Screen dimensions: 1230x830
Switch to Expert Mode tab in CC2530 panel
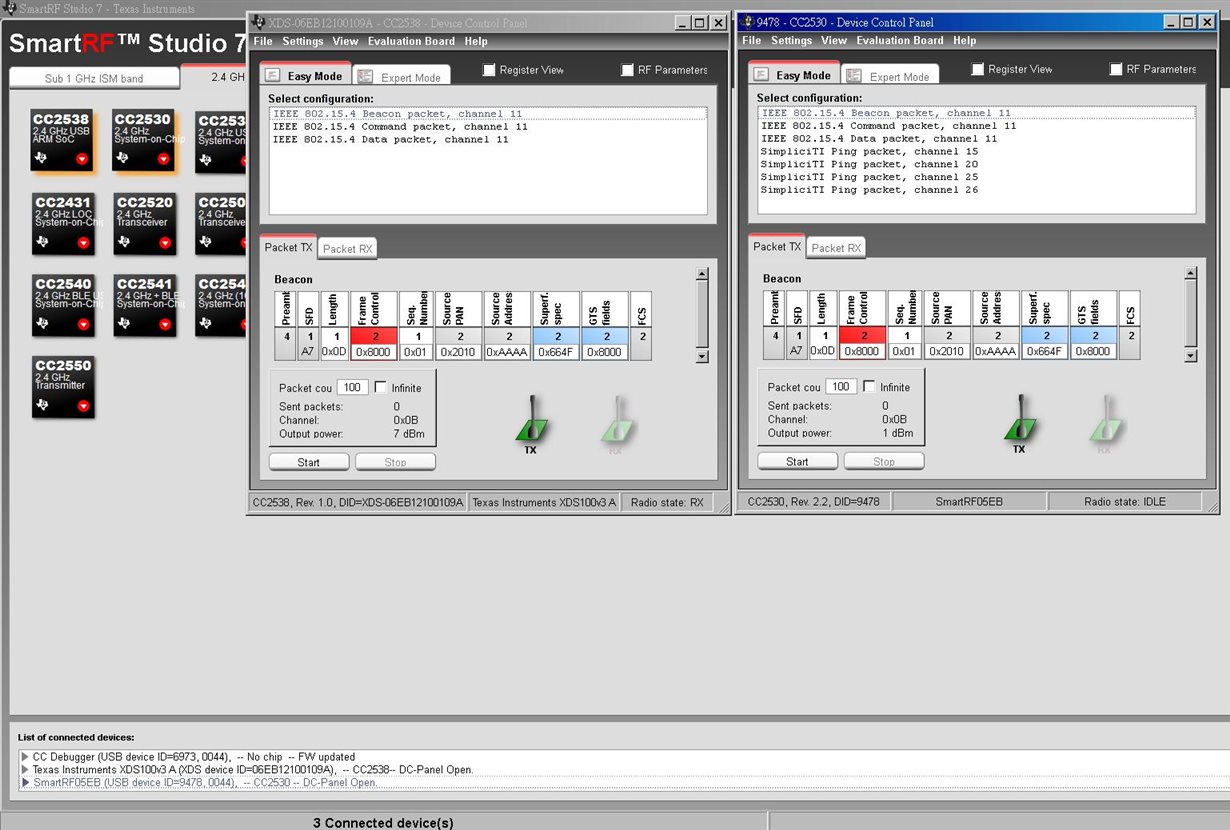coord(890,75)
